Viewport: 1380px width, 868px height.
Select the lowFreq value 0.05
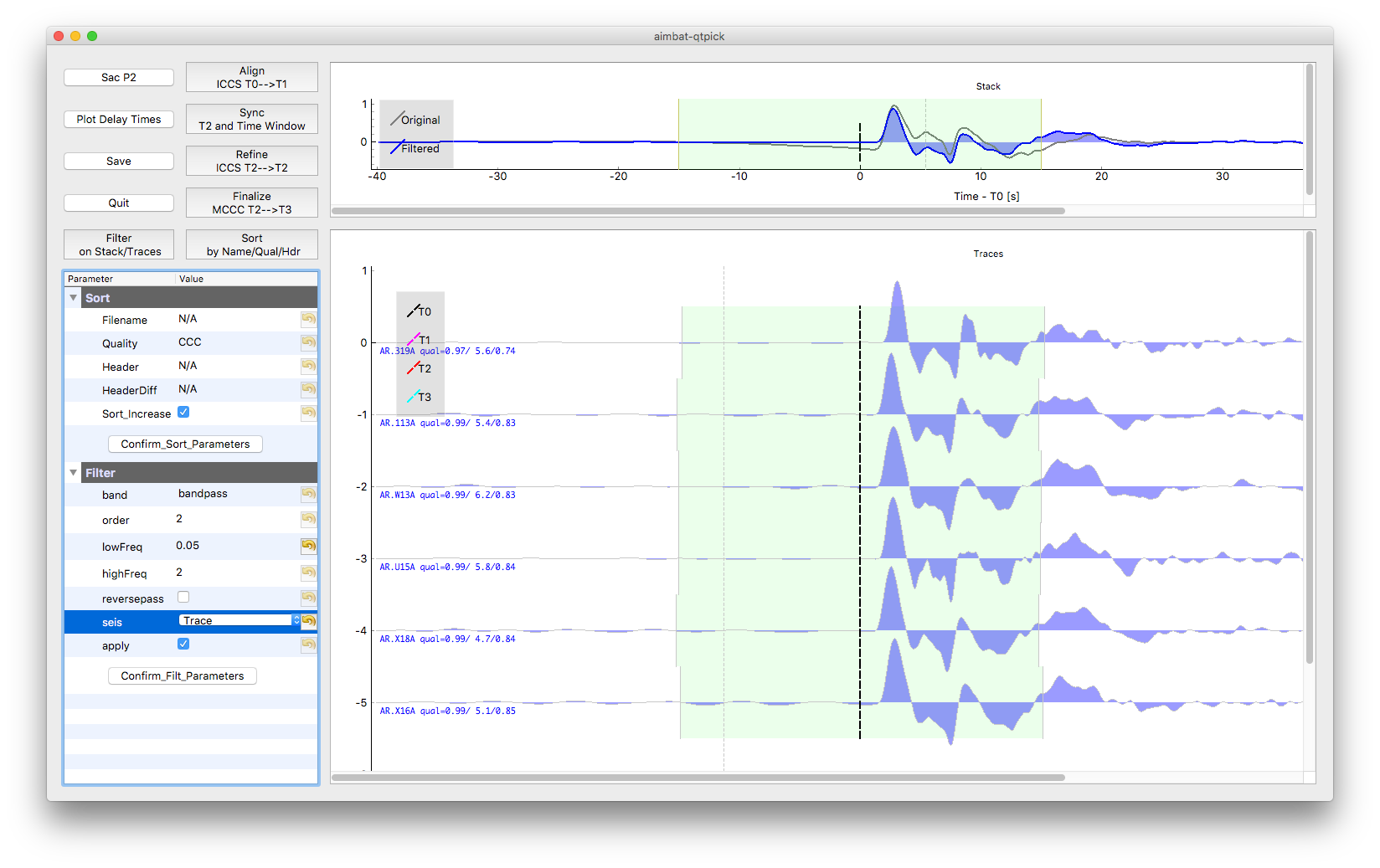[188, 545]
